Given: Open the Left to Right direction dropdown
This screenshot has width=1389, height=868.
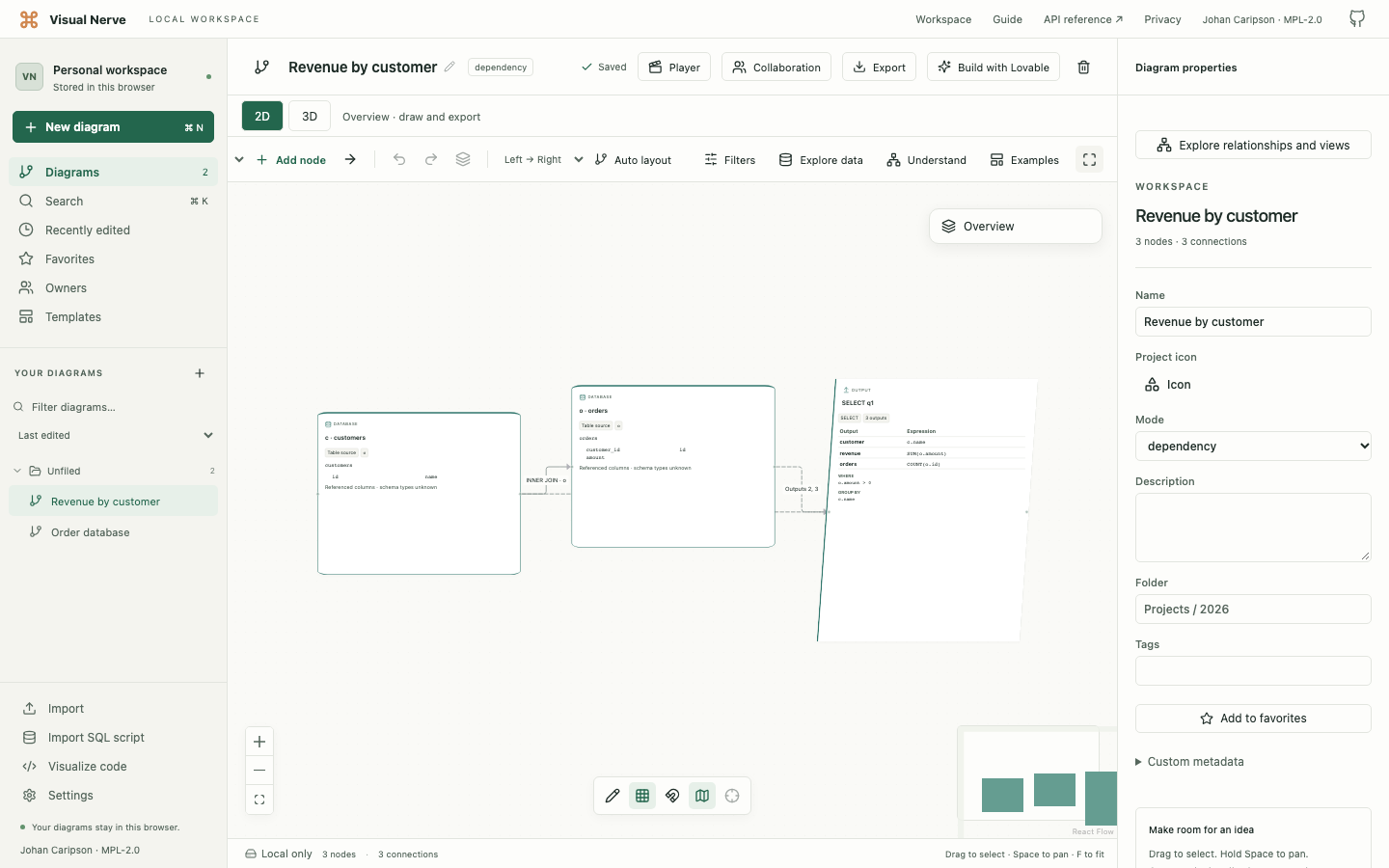Looking at the screenshot, I should [x=543, y=160].
